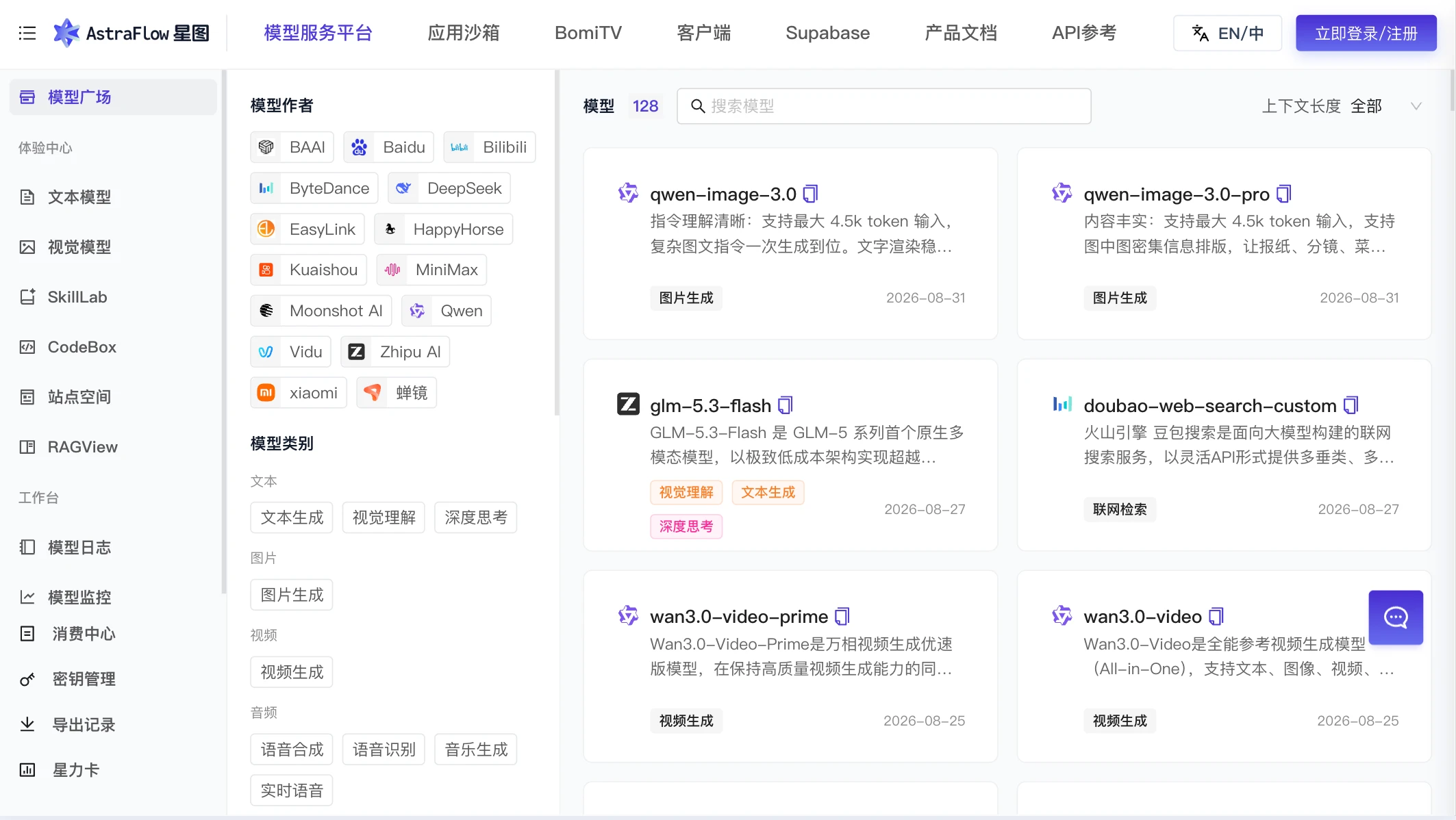Copy the wan3.0-video model name

(x=1216, y=617)
